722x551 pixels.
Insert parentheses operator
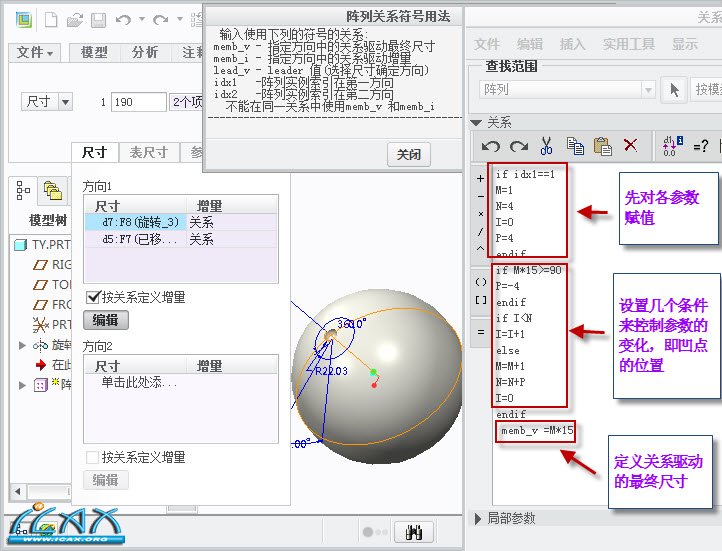click(481, 282)
